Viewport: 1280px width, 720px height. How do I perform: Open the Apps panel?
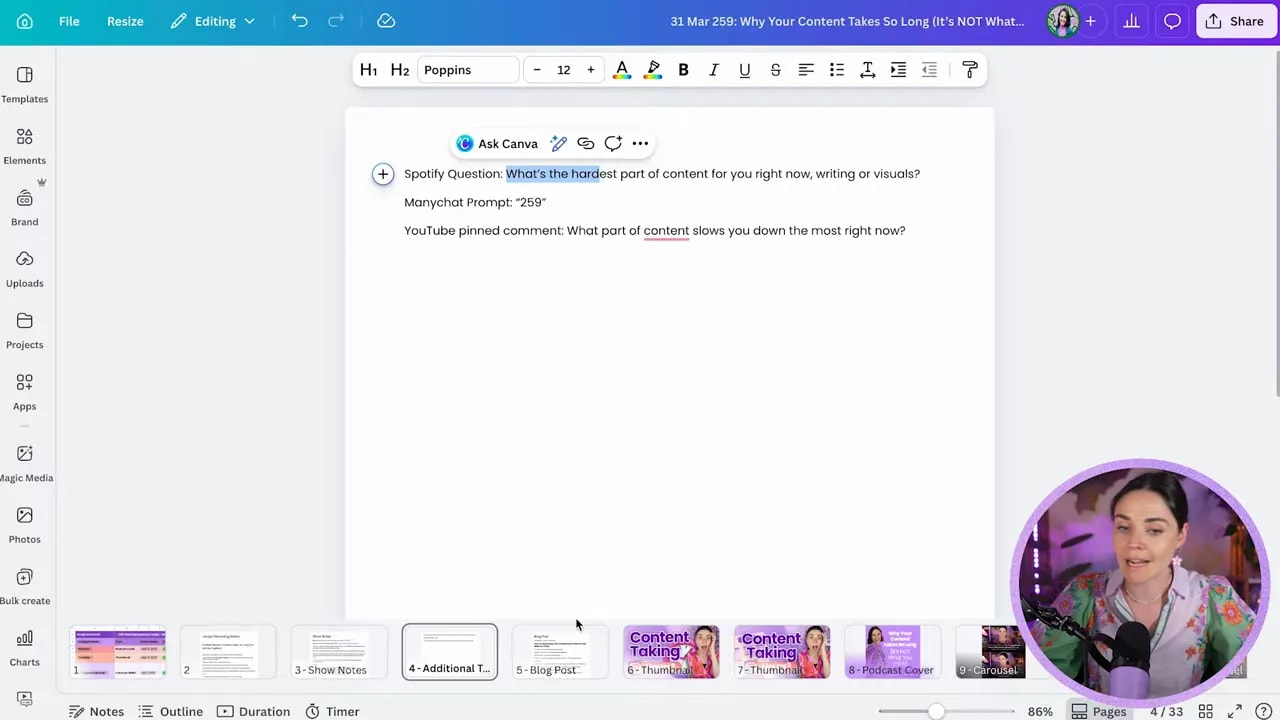point(25,392)
